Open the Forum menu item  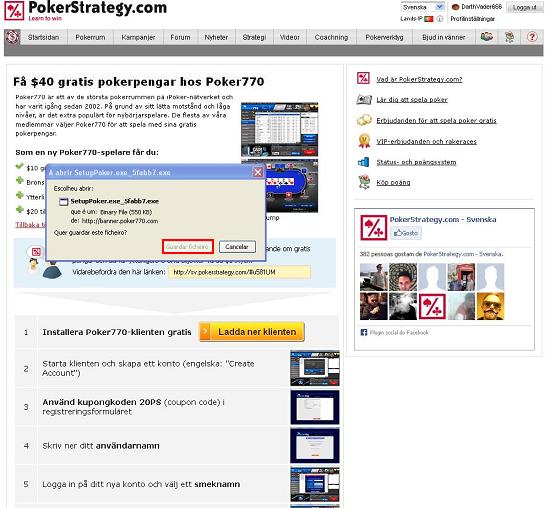tap(180, 37)
